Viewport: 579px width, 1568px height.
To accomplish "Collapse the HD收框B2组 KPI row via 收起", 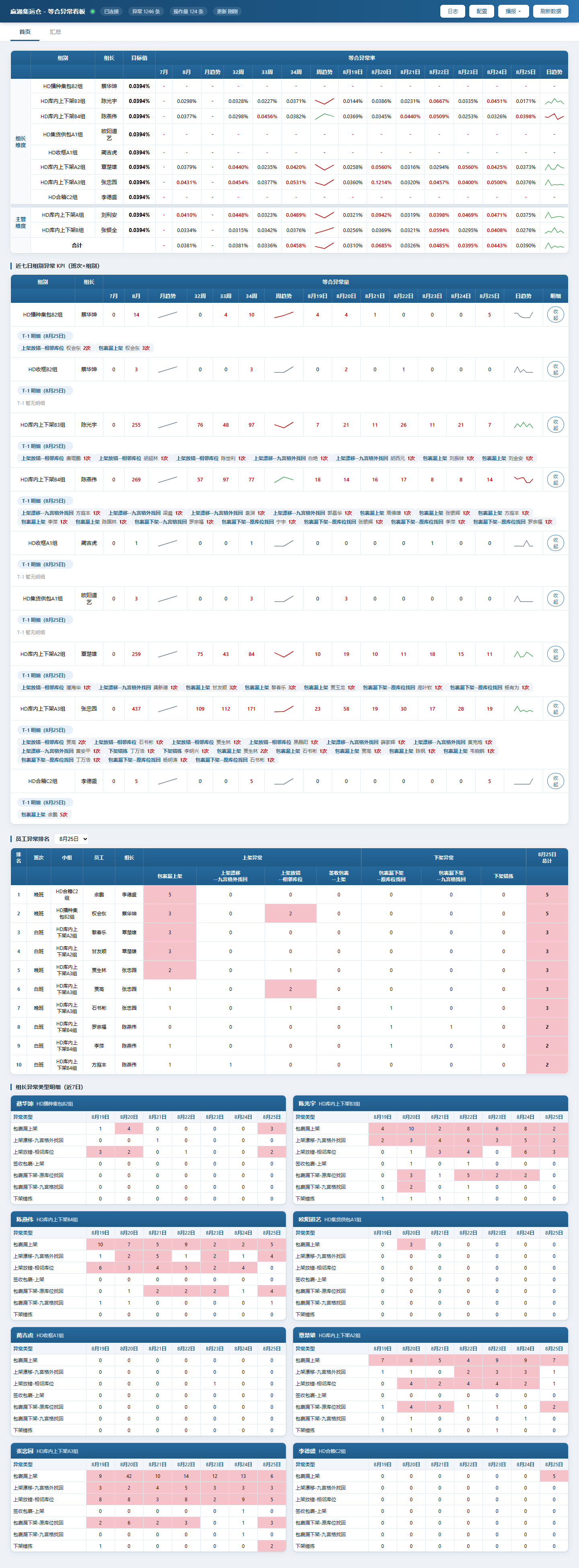I will click(555, 370).
